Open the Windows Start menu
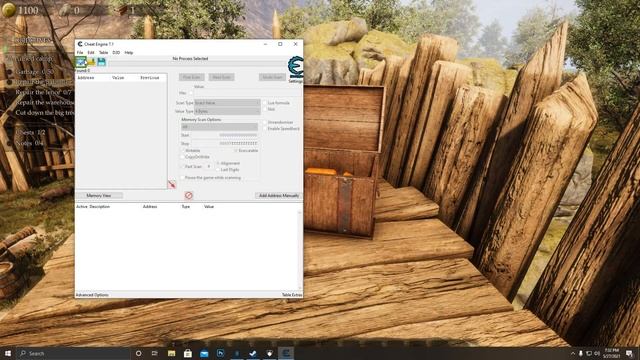The image size is (640, 360). coord(8,353)
